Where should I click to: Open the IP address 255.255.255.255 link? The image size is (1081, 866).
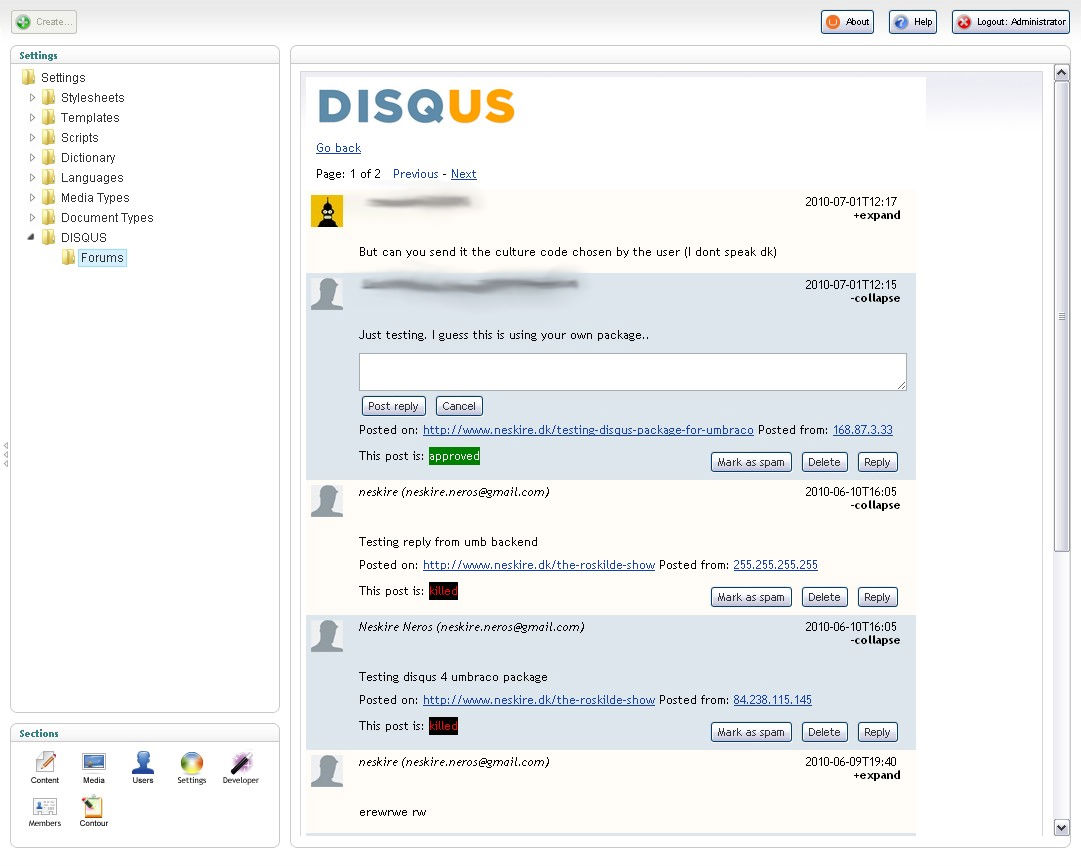776,565
